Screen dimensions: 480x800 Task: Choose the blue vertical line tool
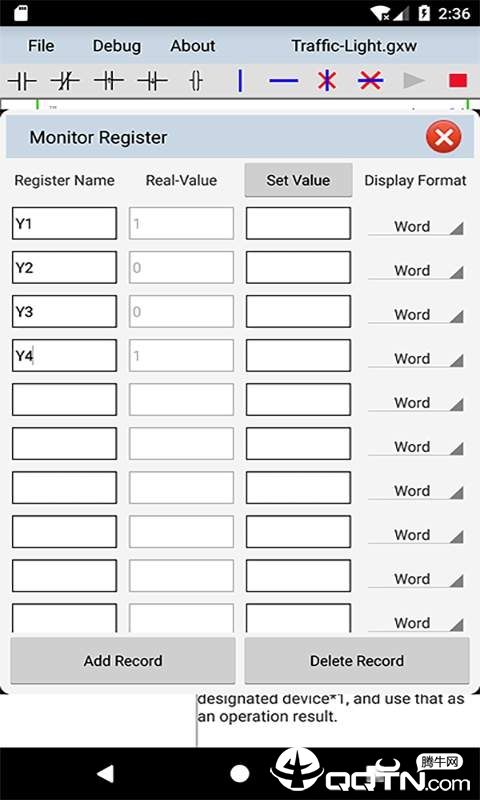point(240,81)
